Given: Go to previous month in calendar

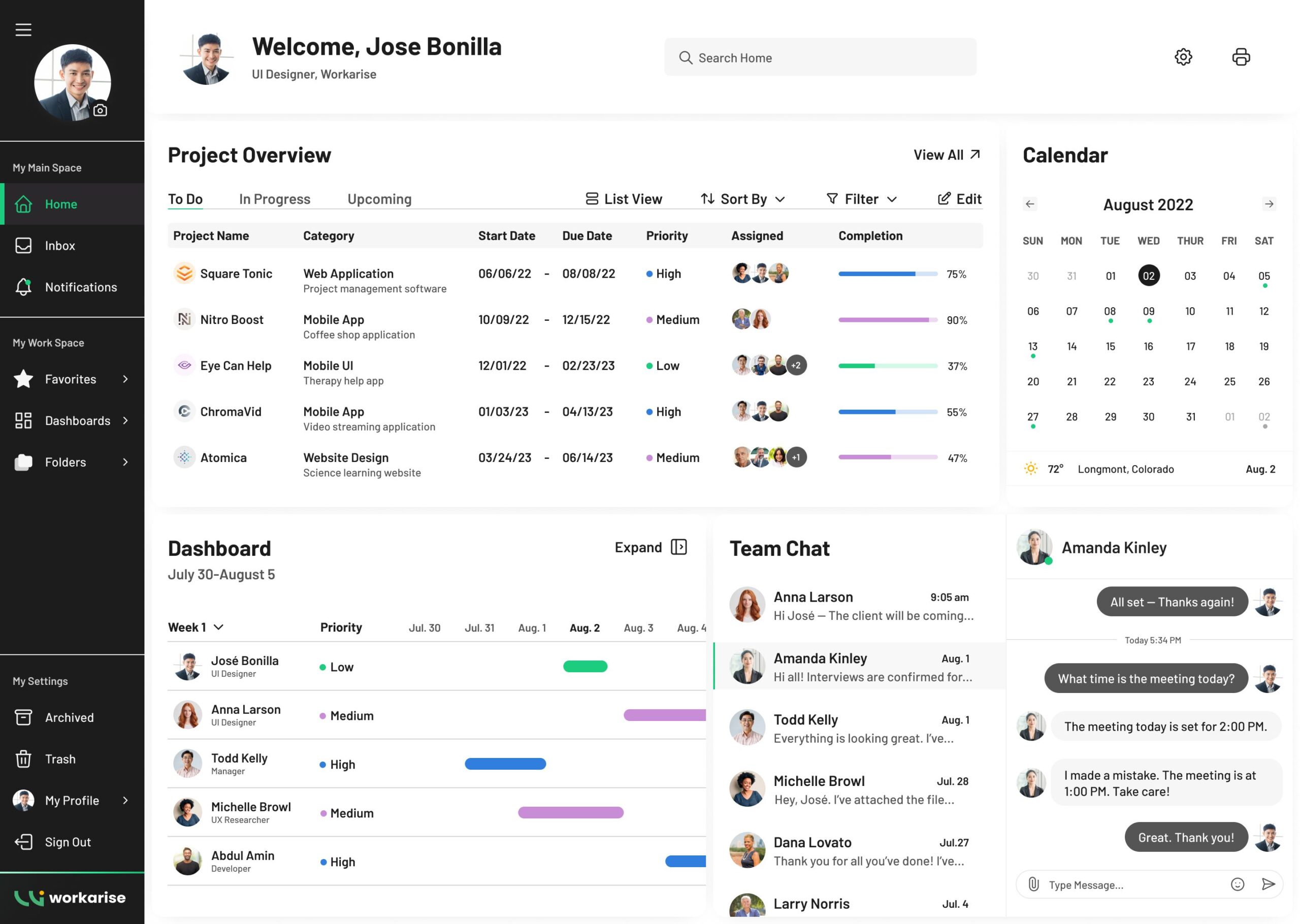Looking at the screenshot, I should (1030, 204).
